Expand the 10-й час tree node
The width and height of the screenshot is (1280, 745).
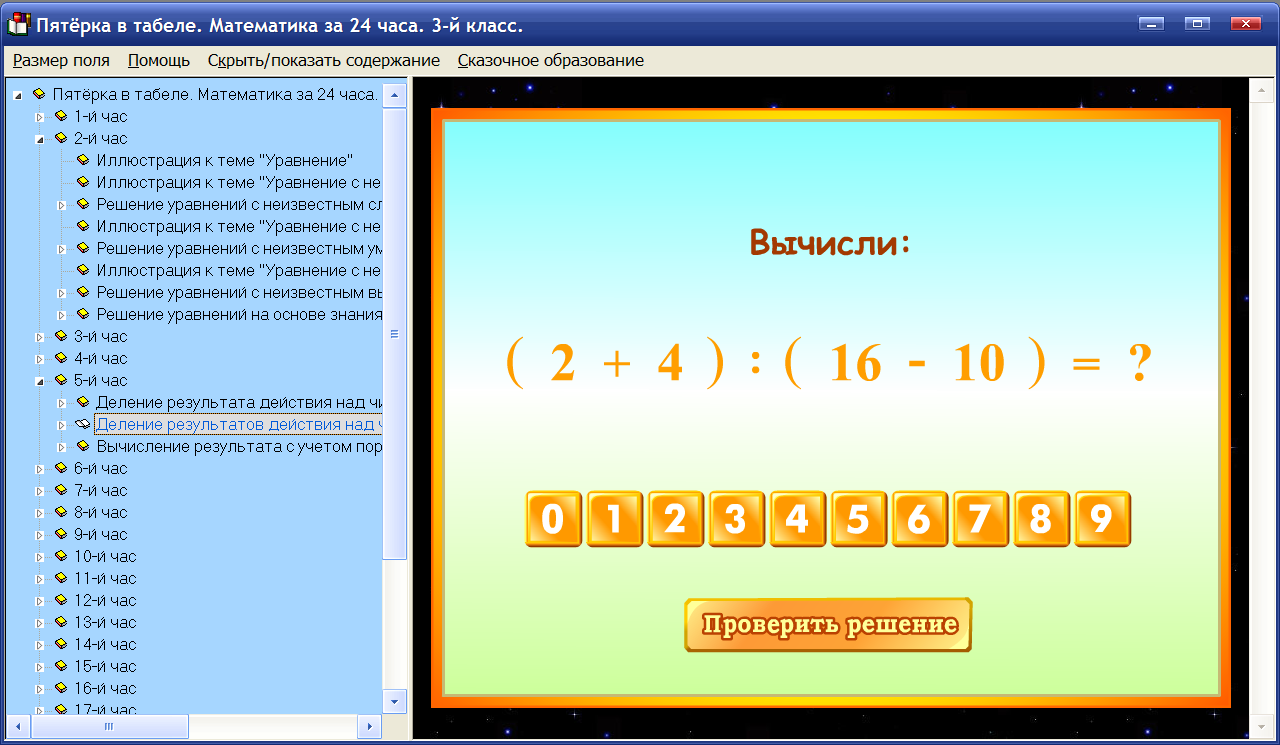click(40, 557)
